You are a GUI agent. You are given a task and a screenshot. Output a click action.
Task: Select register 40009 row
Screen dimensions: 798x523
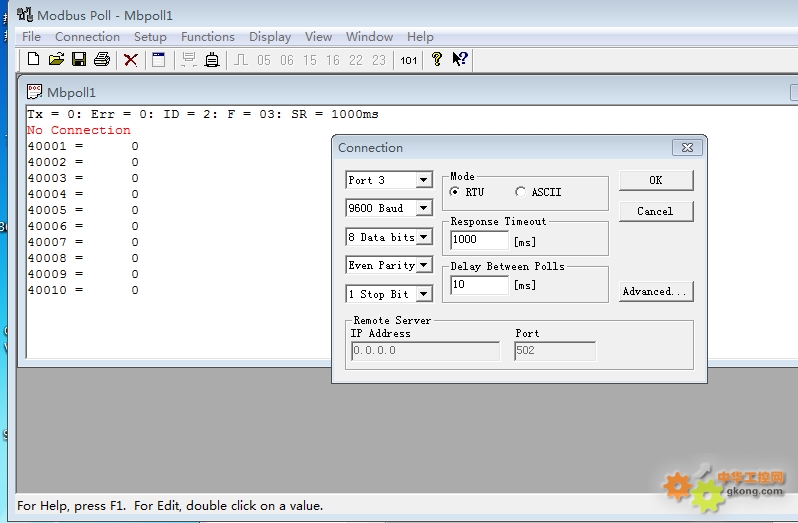tap(83, 274)
